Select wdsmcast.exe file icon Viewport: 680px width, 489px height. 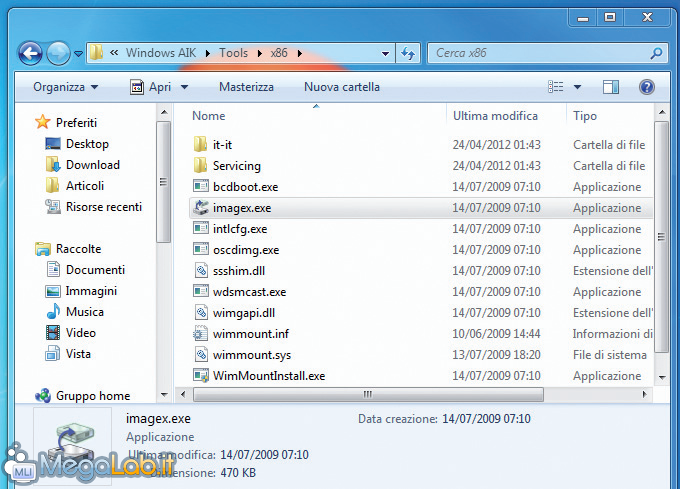coord(200,291)
